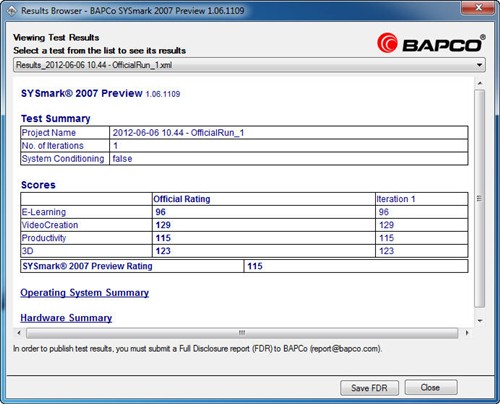The width and height of the screenshot is (500, 404).
Task: Click the Close button at bottom
Action: click(x=431, y=388)
